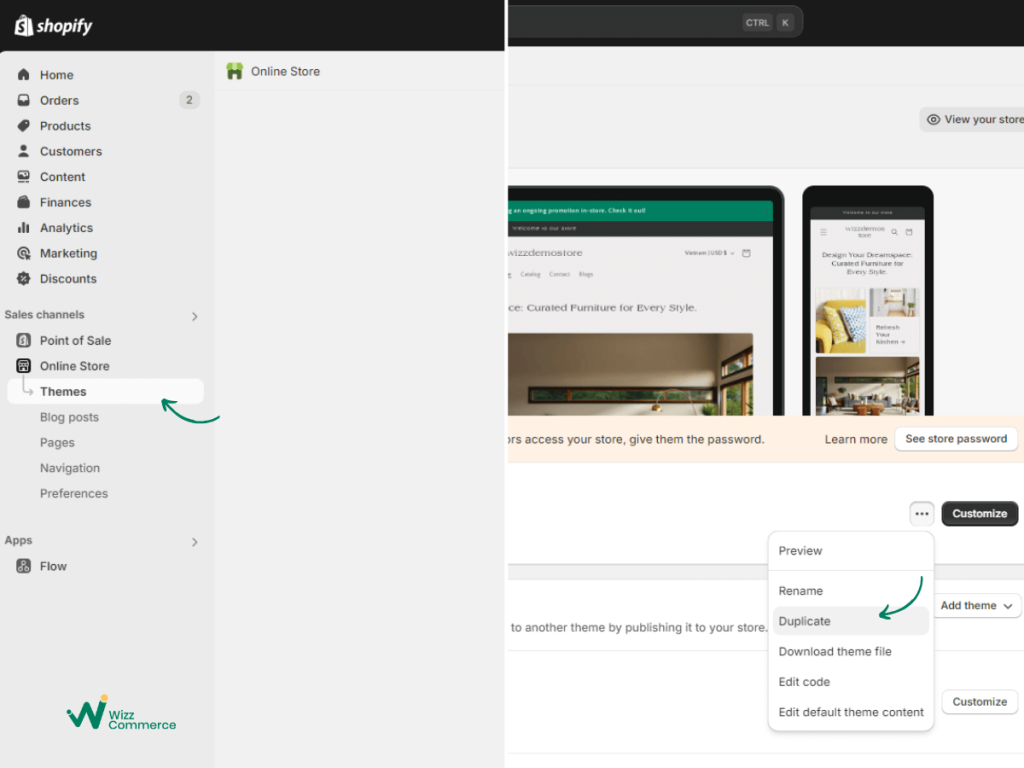
Task: Open Flow app icon
Action: (24, 566)
